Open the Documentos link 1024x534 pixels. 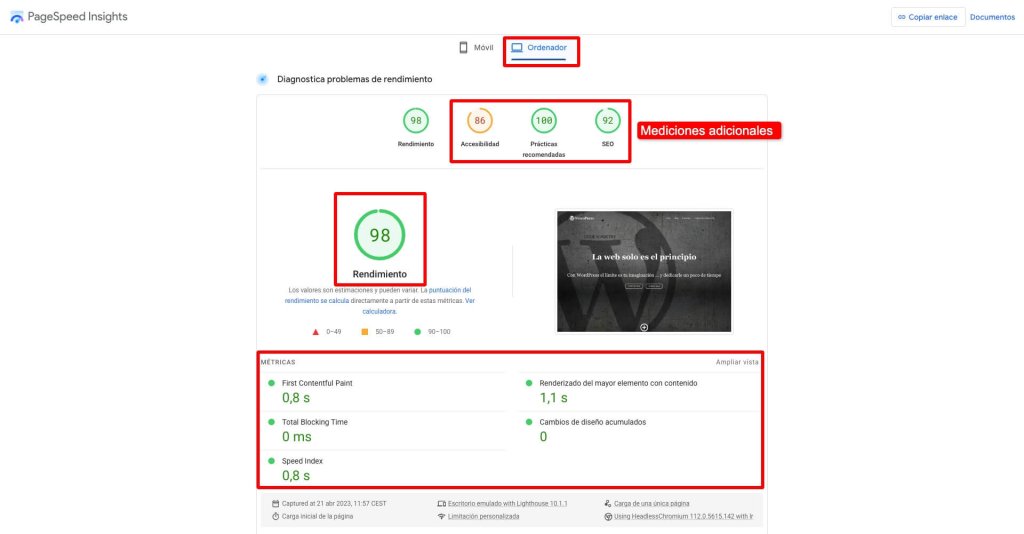tap(992, 17)
